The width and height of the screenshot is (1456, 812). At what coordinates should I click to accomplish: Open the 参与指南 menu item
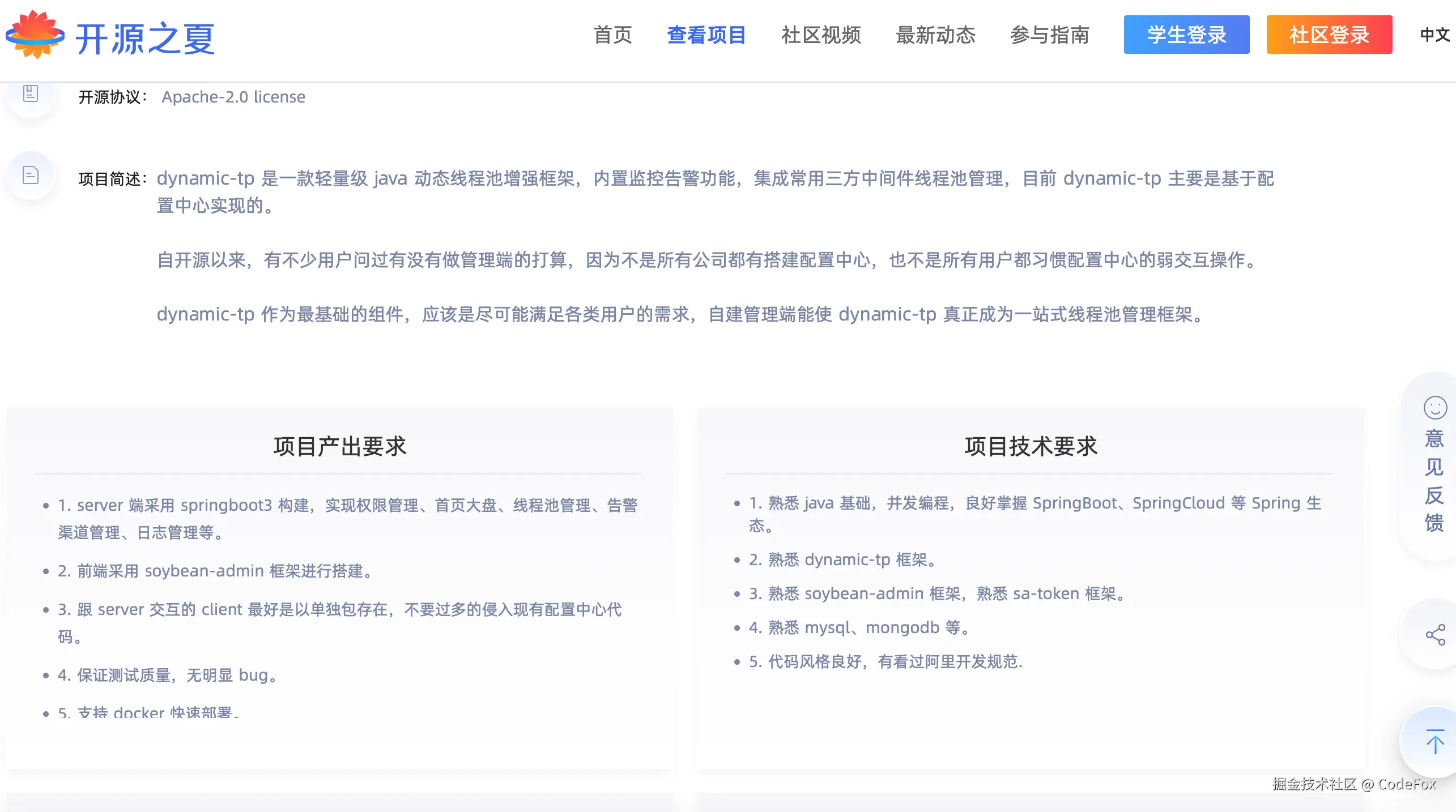pos(1050,35)
